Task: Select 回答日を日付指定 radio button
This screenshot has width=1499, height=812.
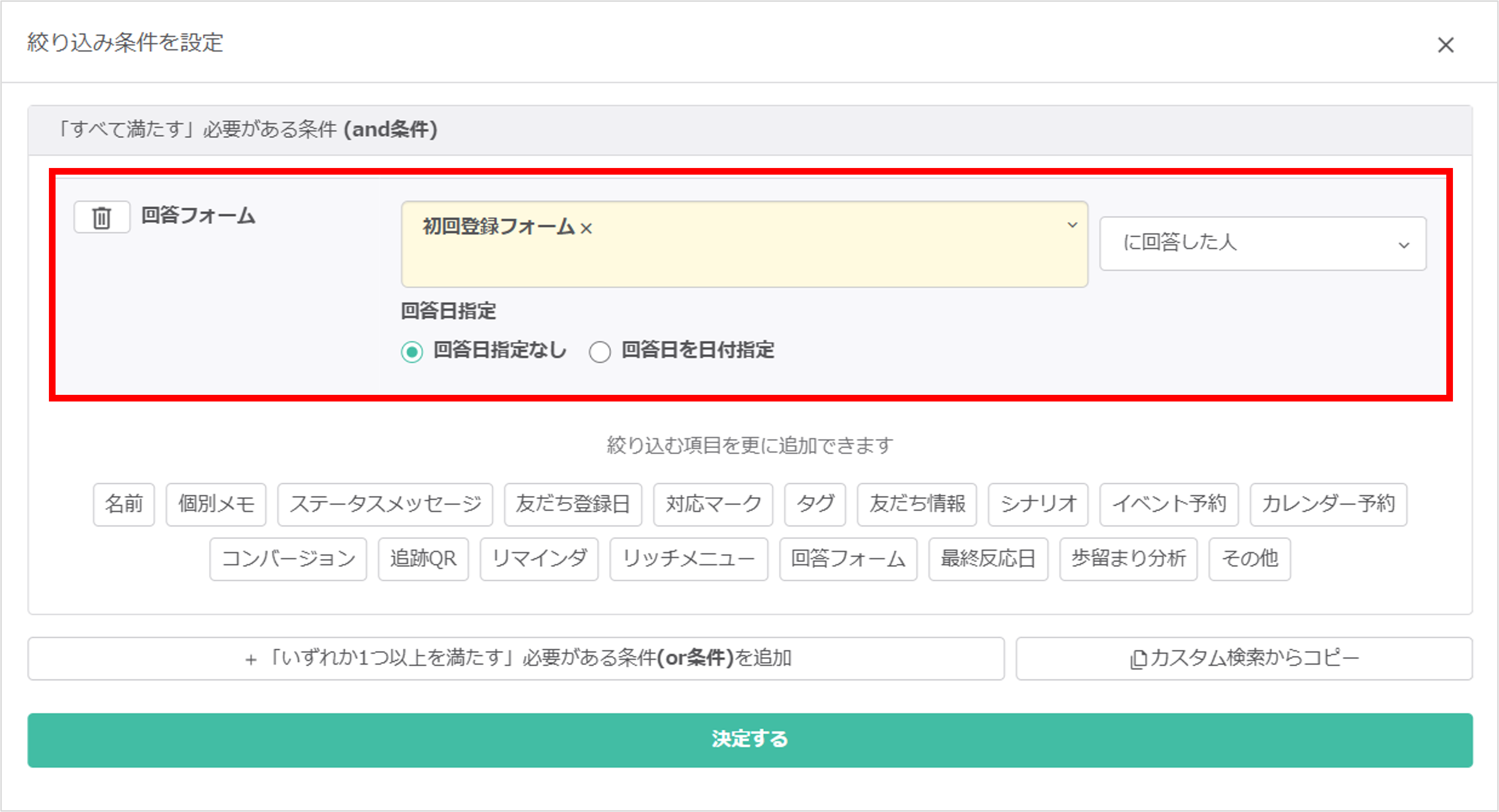Action: [599, 352]
